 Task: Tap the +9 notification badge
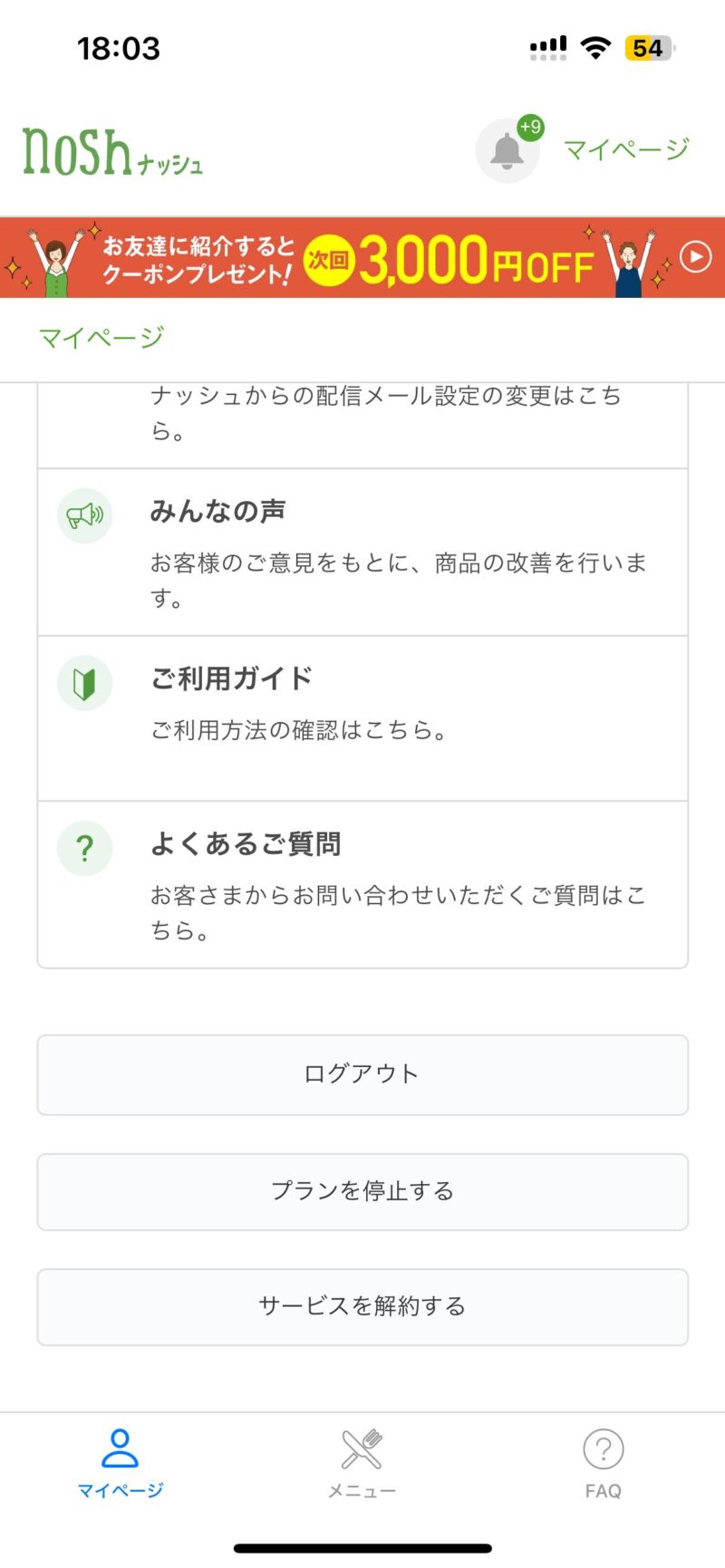tap(530, 128)
